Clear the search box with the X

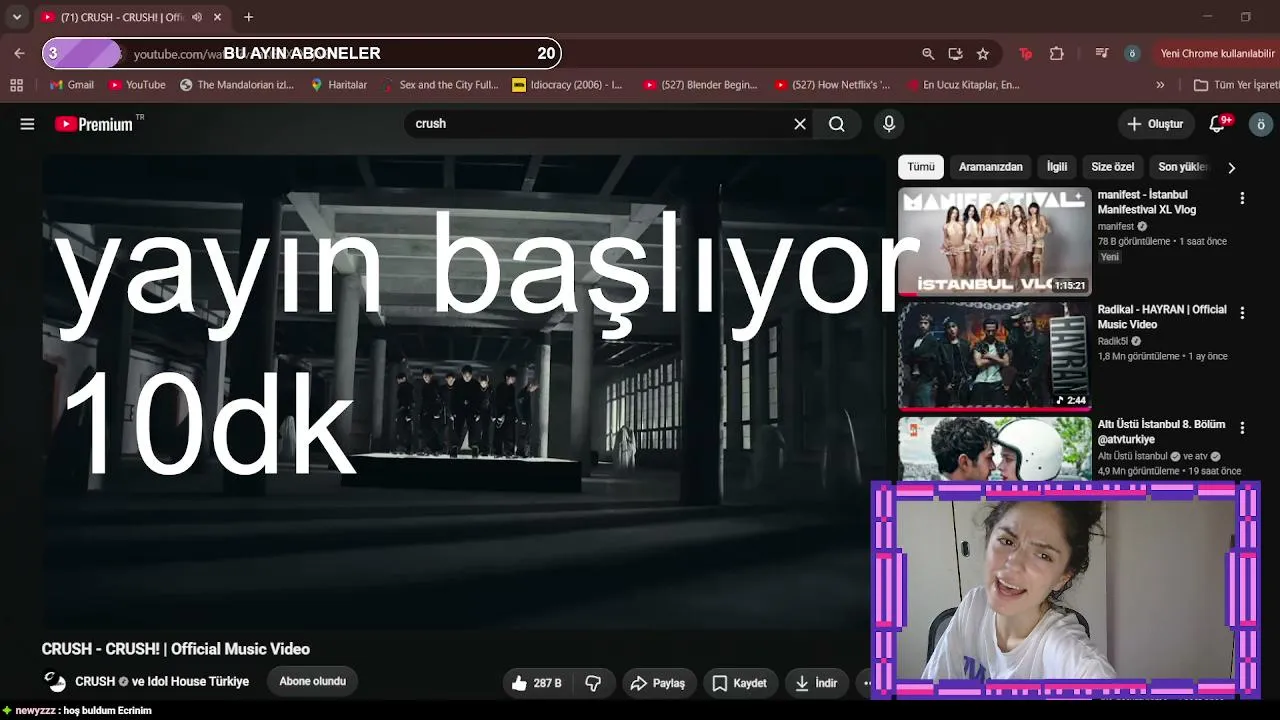800,124
